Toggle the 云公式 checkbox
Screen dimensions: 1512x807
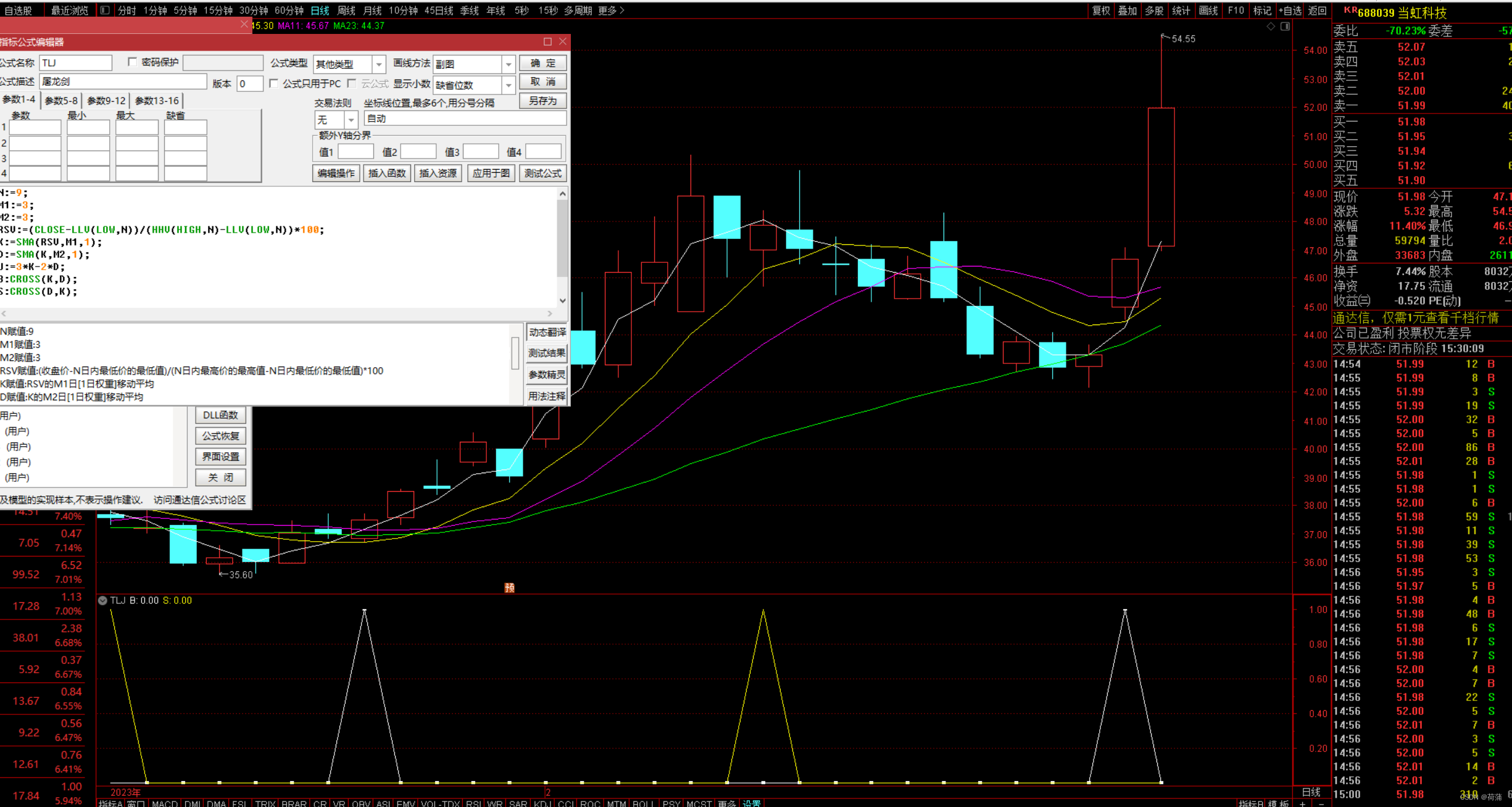click(x=352, y=83)
